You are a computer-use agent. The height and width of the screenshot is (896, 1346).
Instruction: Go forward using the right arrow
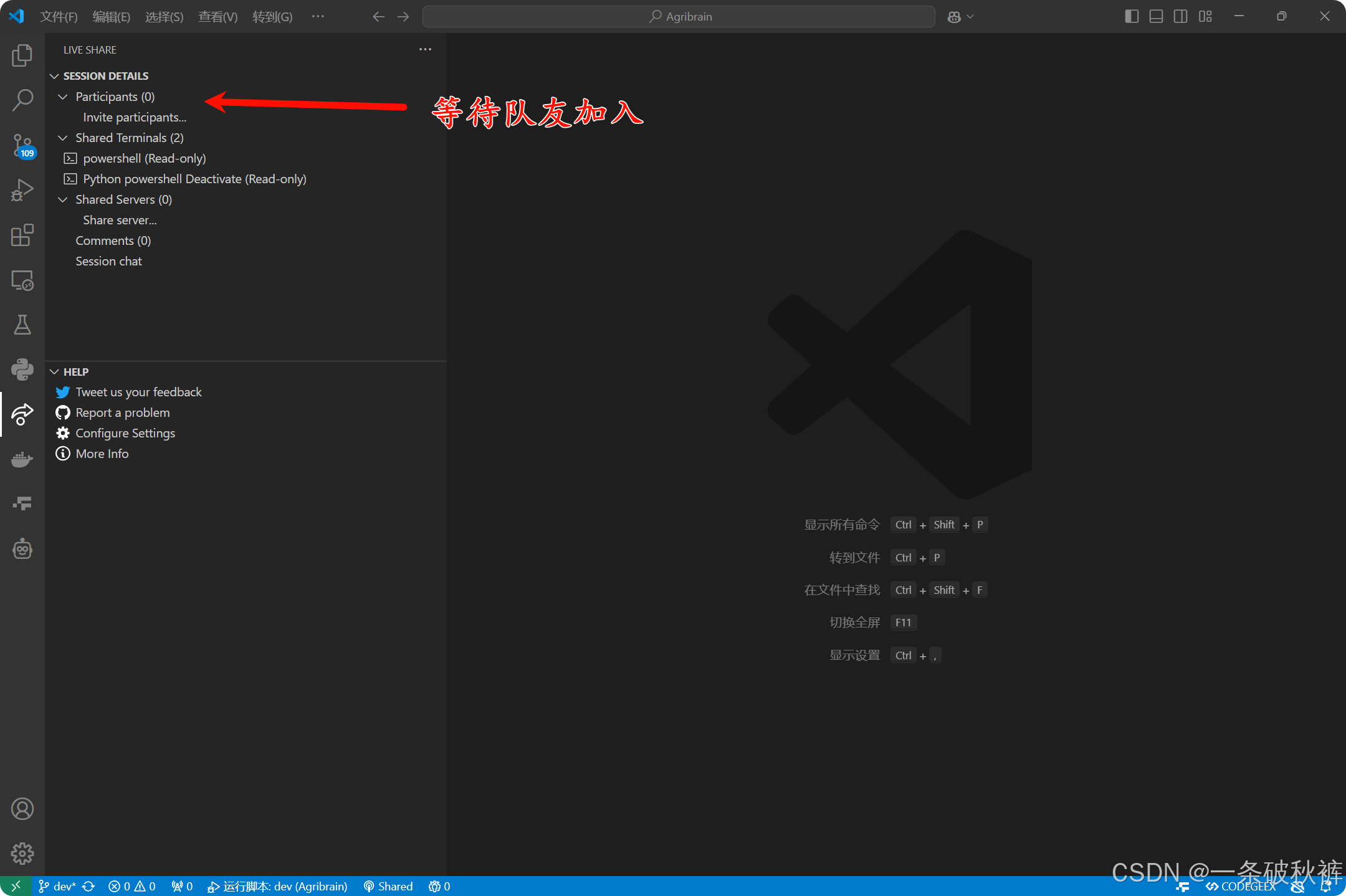point(403,17)
